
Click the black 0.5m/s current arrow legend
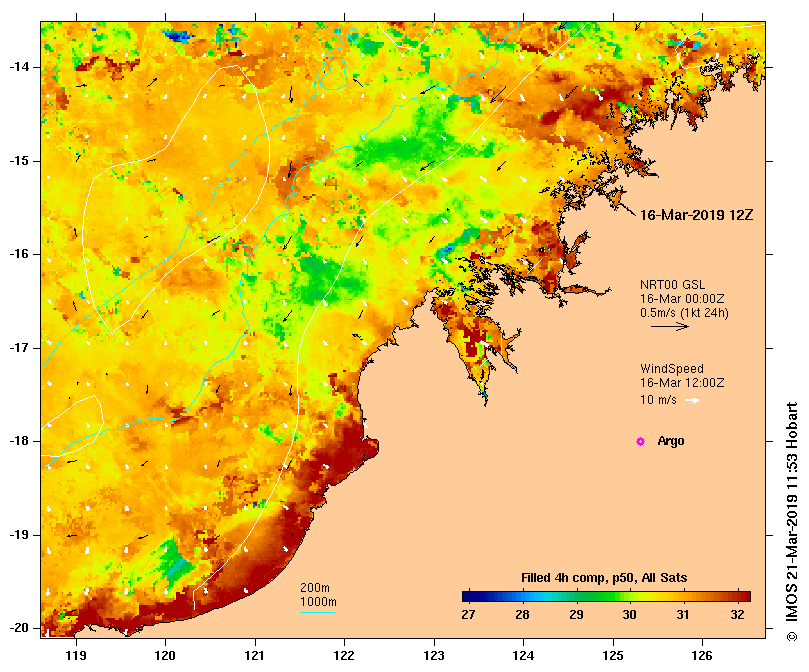click(670, 326)
